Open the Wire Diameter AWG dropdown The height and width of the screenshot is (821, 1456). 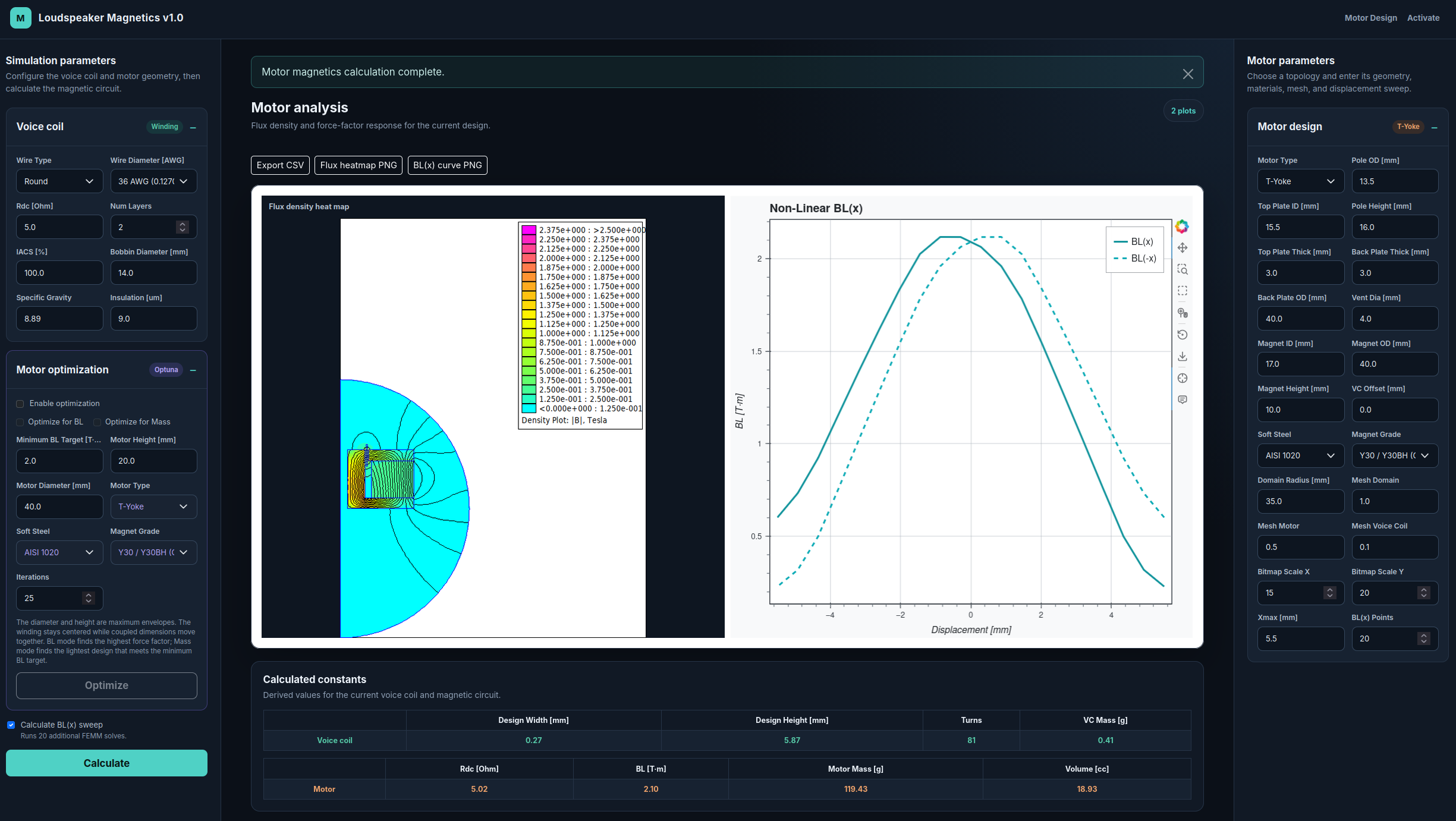point(153,181)
